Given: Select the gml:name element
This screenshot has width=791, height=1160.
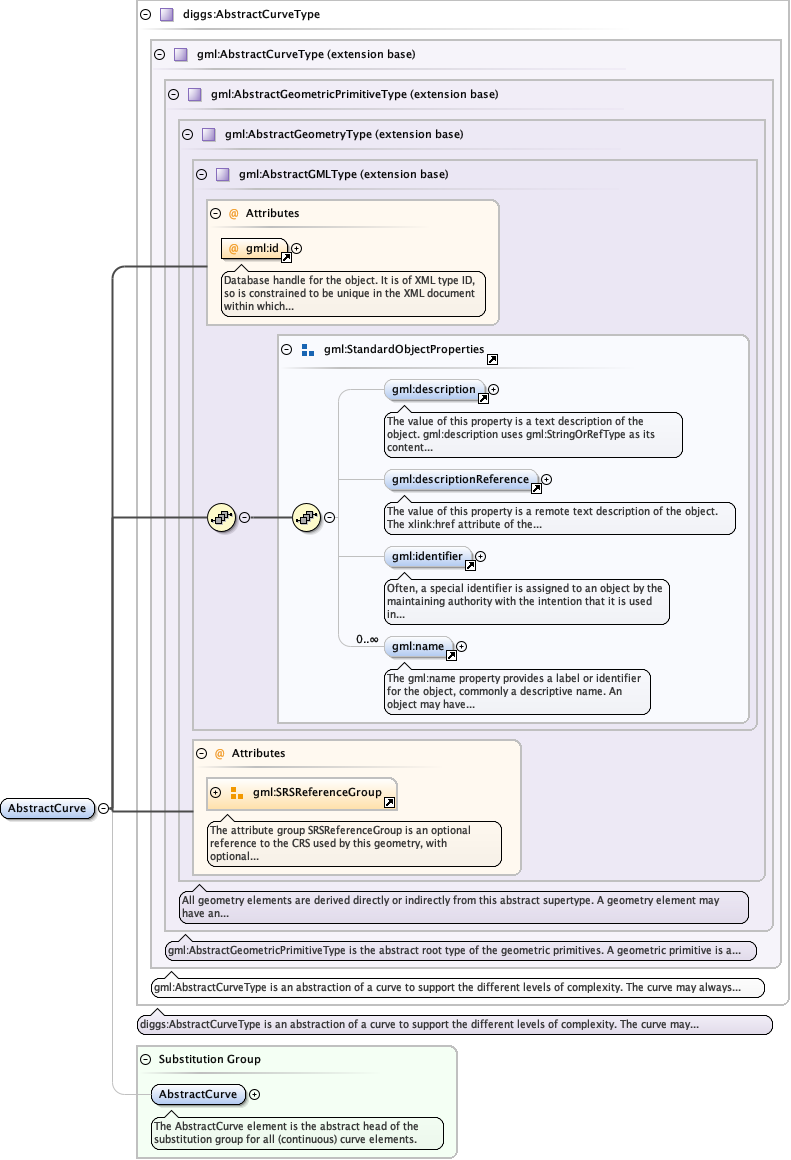Looking at the screenshot, I should tap(417, 646).
